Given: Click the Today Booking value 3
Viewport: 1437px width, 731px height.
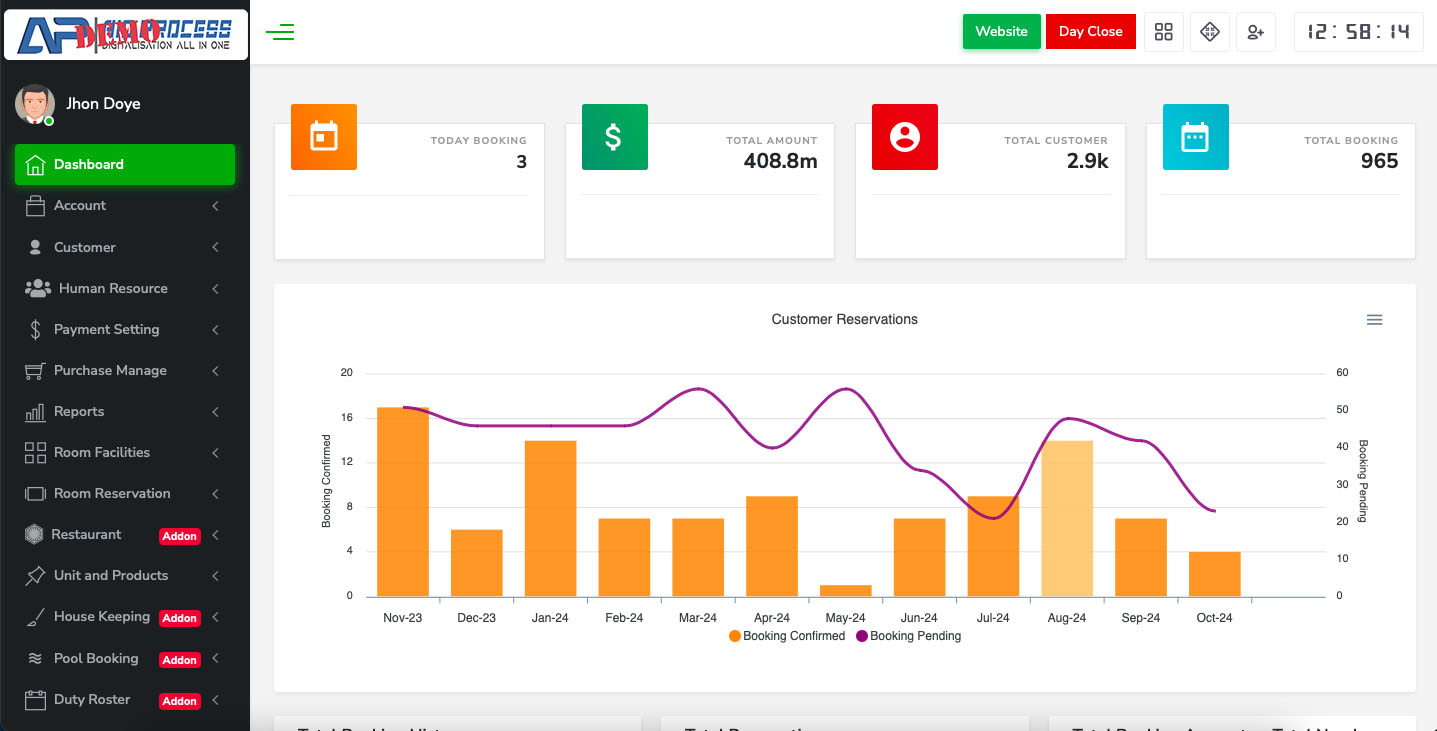Looking at the screenshot, I should coord(521,161).
